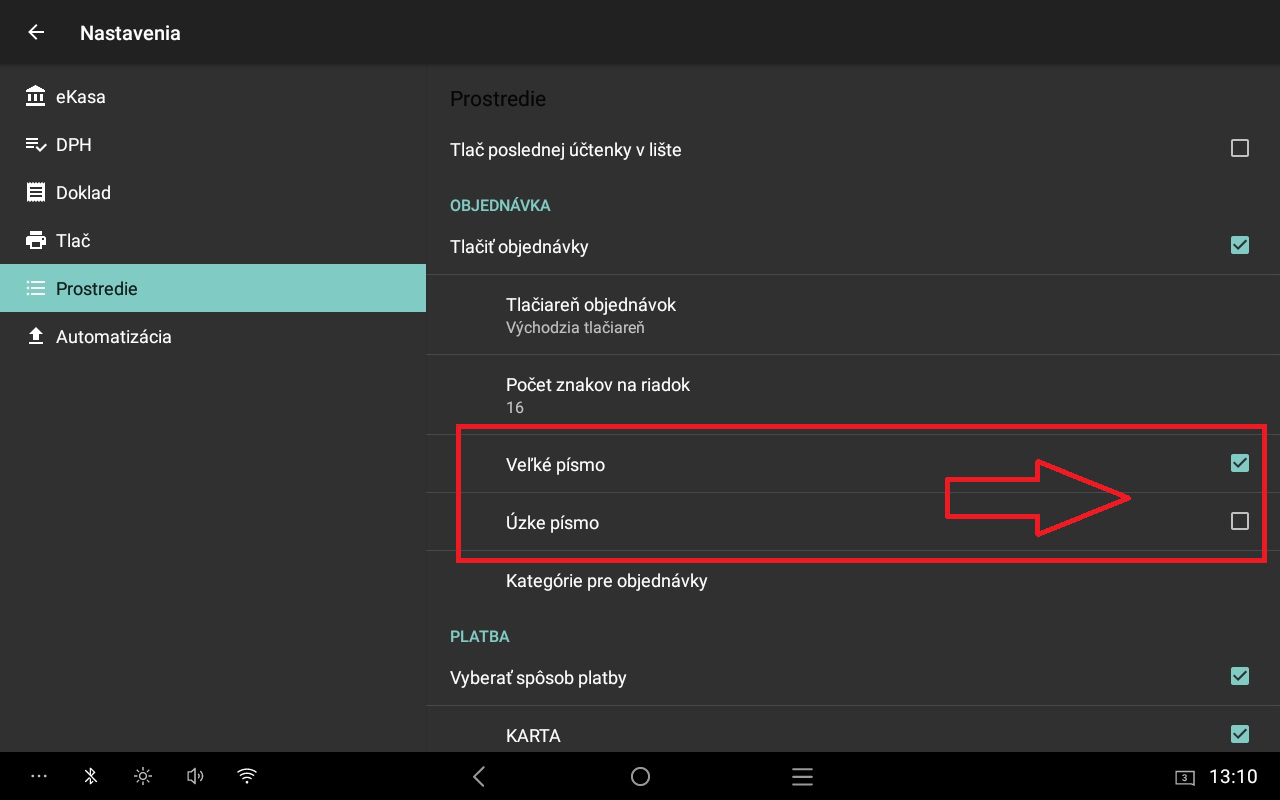Disable the Veľké písmo checkbox
Viewport: 1280px width, 800px height.
[x=1239, y=463]
